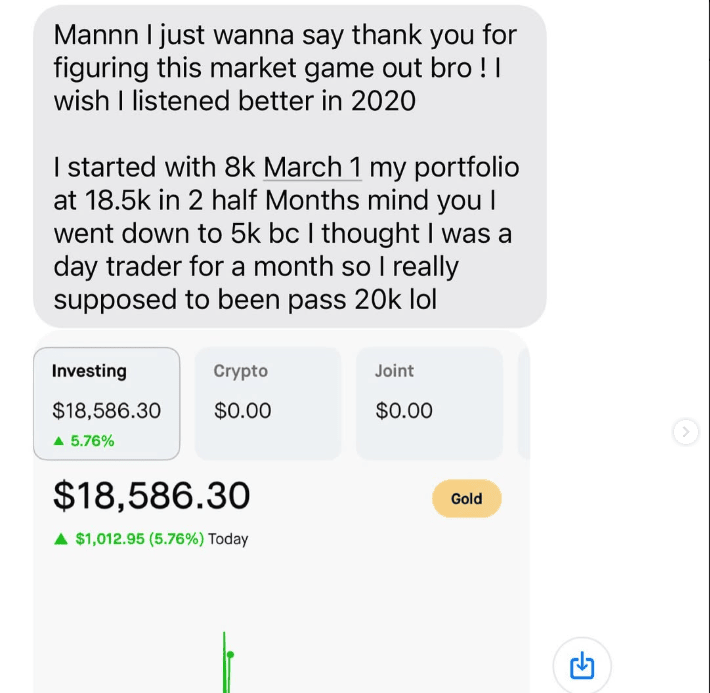
Task: Click the green portfolio chart line
Action: 225,670
